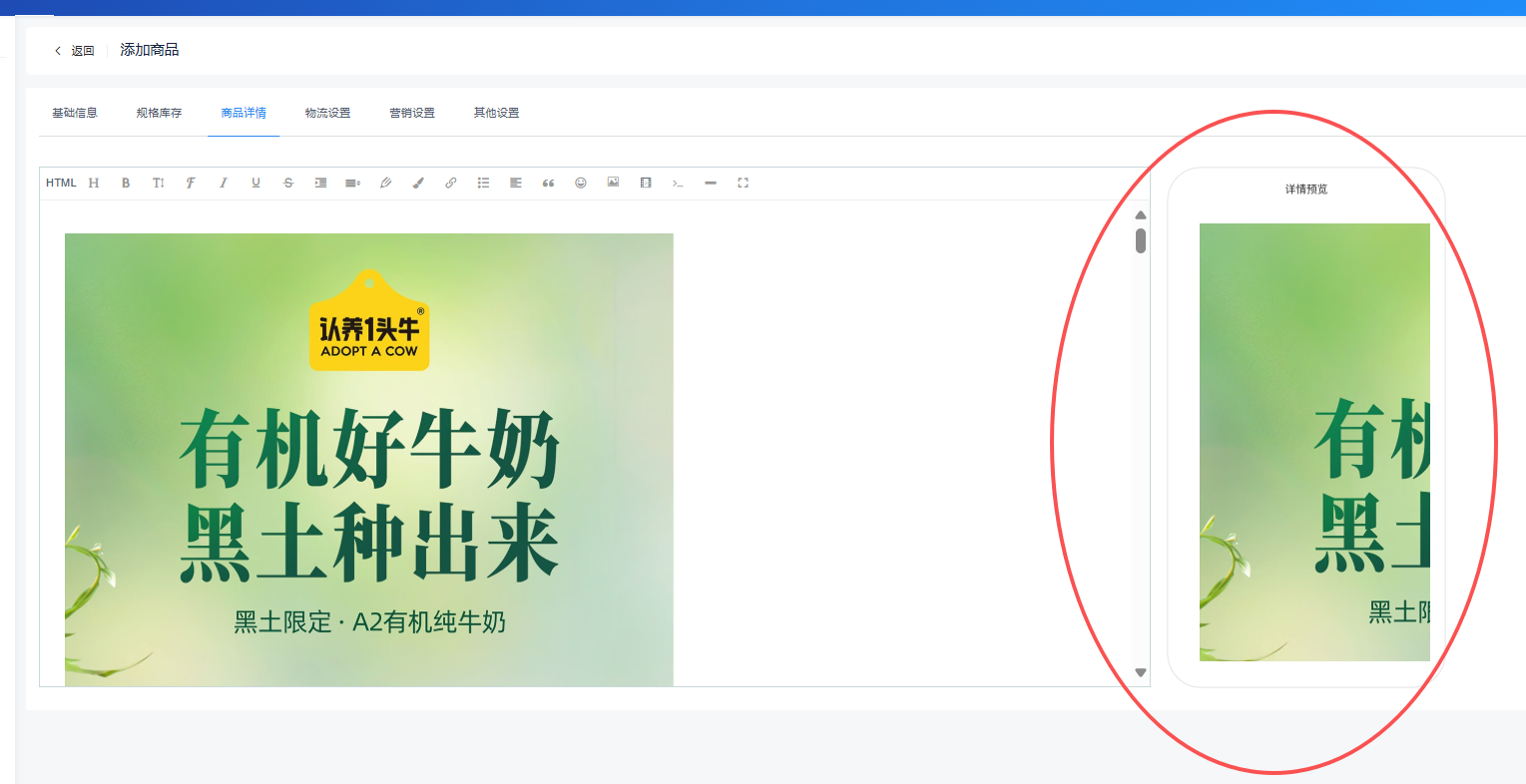Screen dimensions: 1526x784
Task: Open the 基础信息 tab
Action: click(x=75, y=113)
